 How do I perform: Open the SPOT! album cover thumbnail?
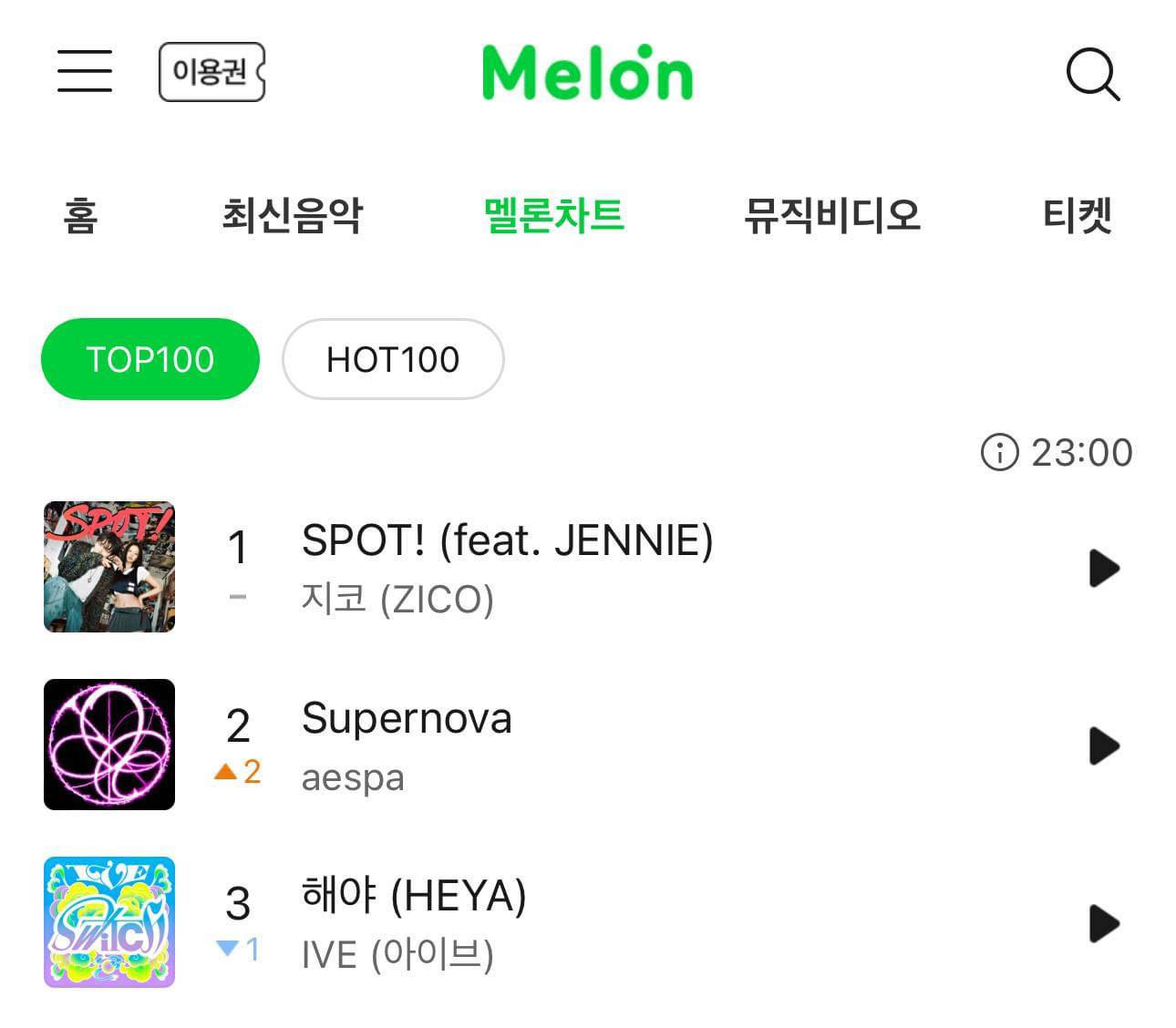tap(109, 567)
